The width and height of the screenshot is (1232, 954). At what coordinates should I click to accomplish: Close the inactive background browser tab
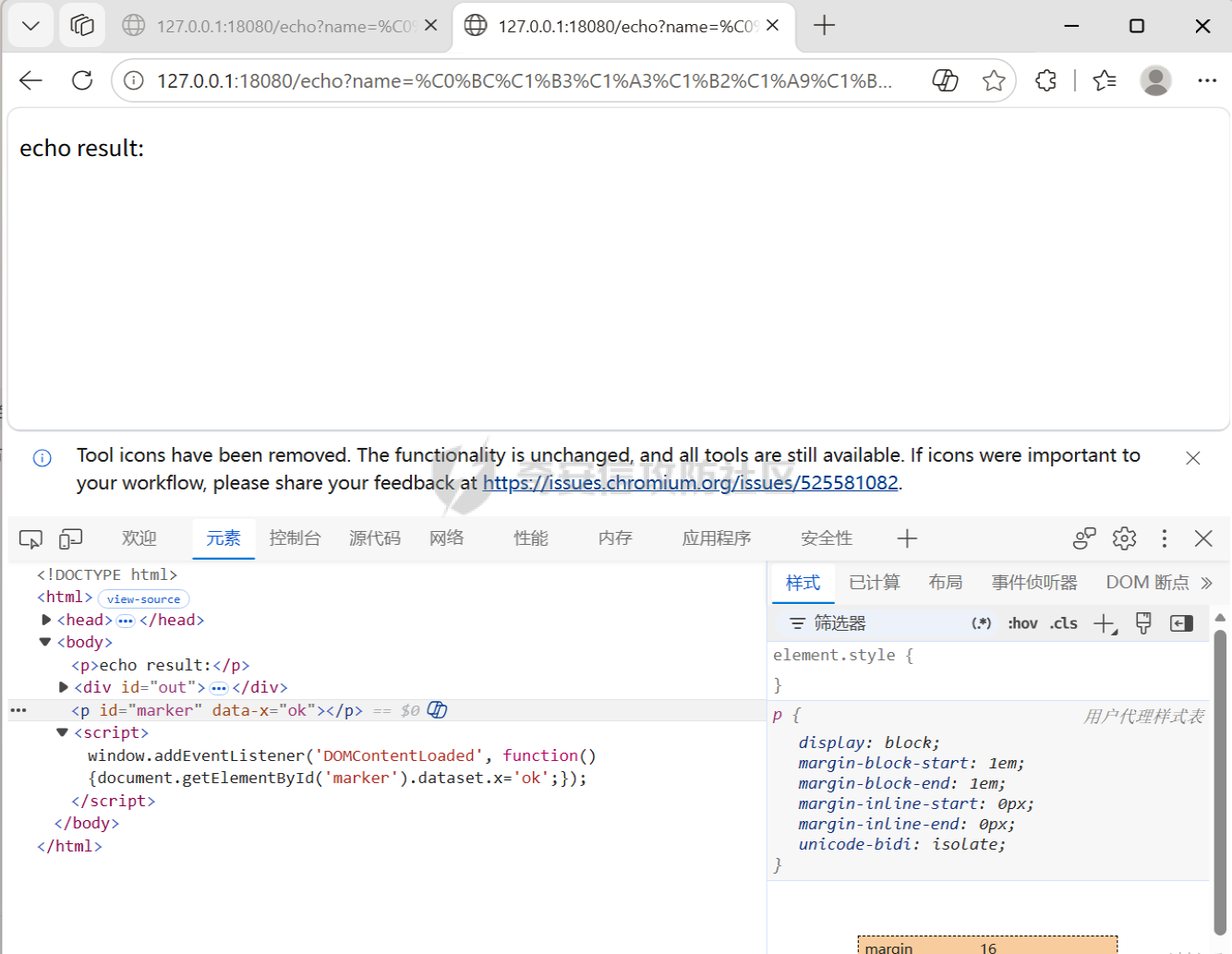tap(430, 26)
